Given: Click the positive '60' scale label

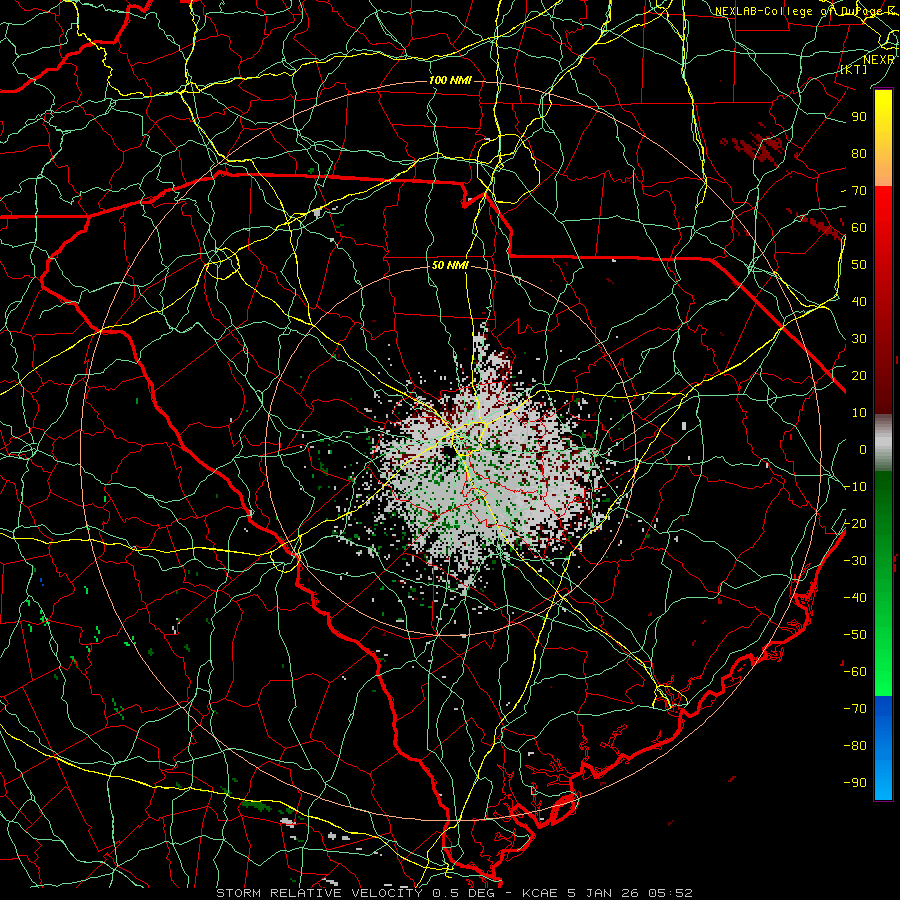Looking at the screenshot, I should point(859,228).
